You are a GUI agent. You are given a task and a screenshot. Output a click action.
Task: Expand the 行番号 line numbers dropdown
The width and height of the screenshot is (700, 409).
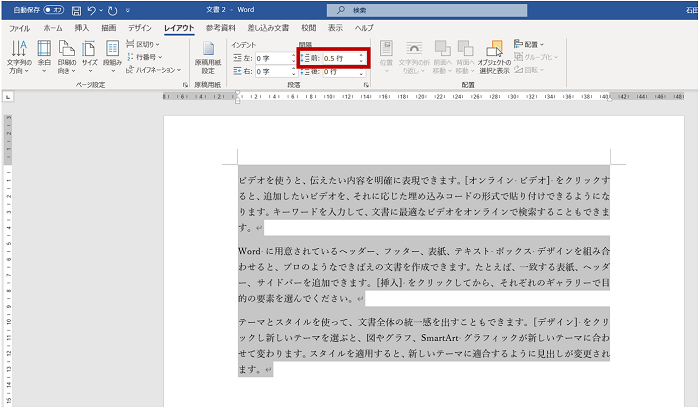[146, 57]
